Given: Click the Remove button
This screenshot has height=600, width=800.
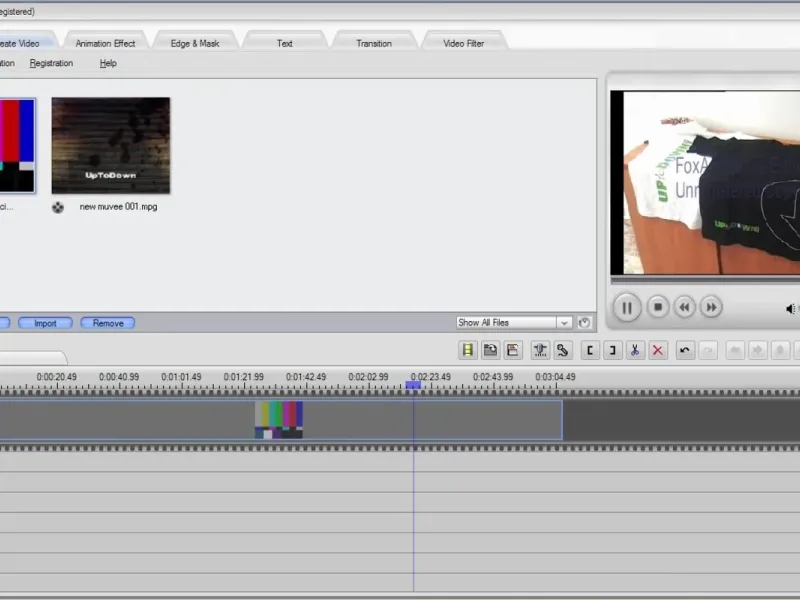Looking at the screenshot, I should pyautogui.click(x=108, y=323).
